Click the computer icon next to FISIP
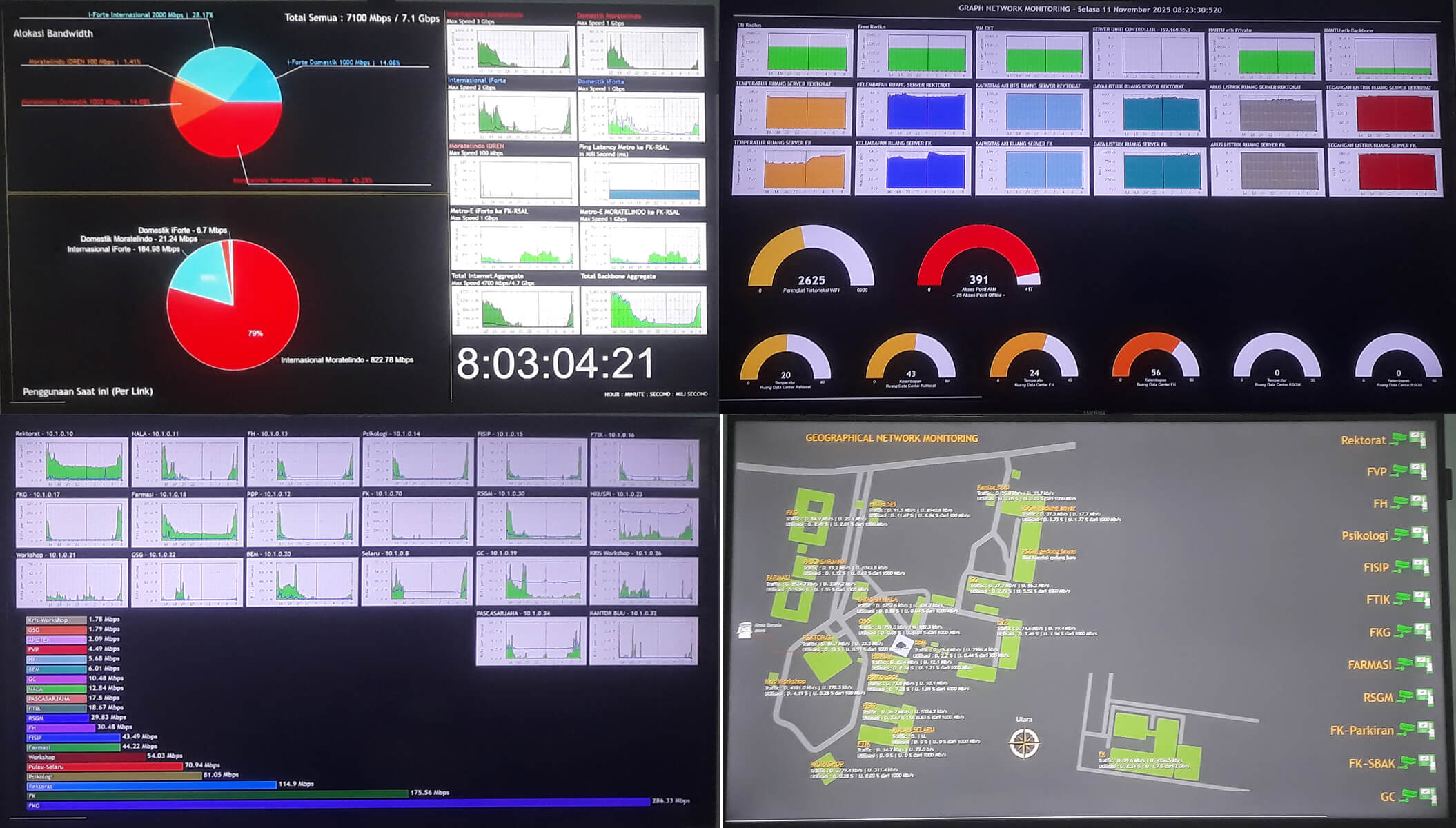The height and width of the screenshot is (828, 1456). [1419, 566]
